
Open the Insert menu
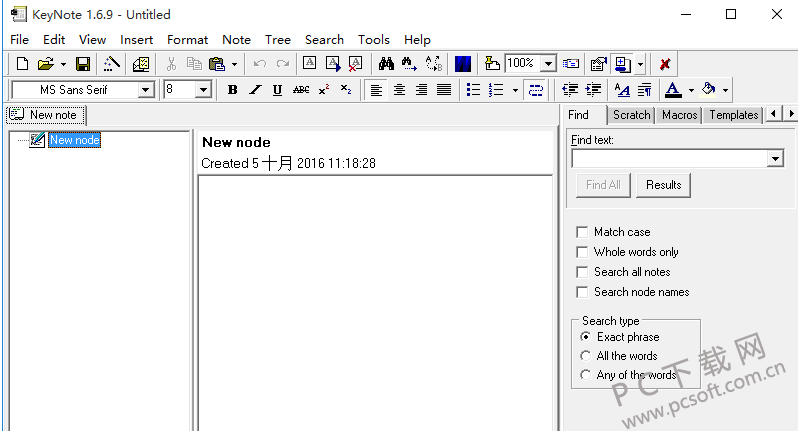[136, 40]
